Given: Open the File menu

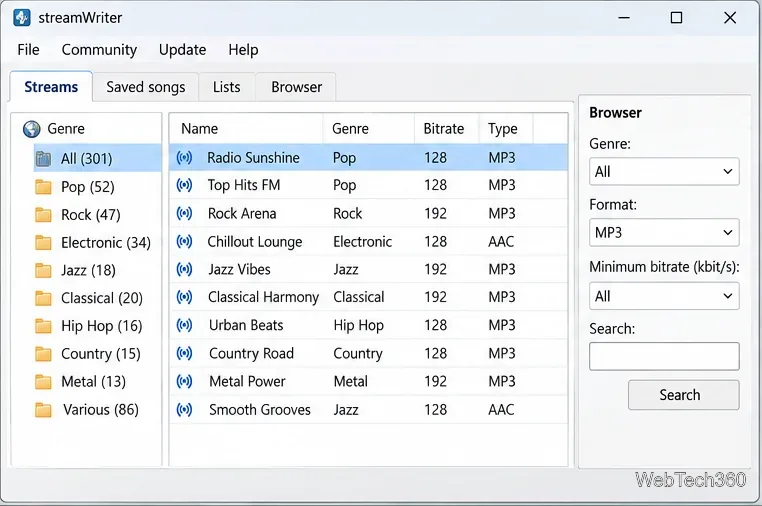Looking at the screenshot, I should click(28, 50).
